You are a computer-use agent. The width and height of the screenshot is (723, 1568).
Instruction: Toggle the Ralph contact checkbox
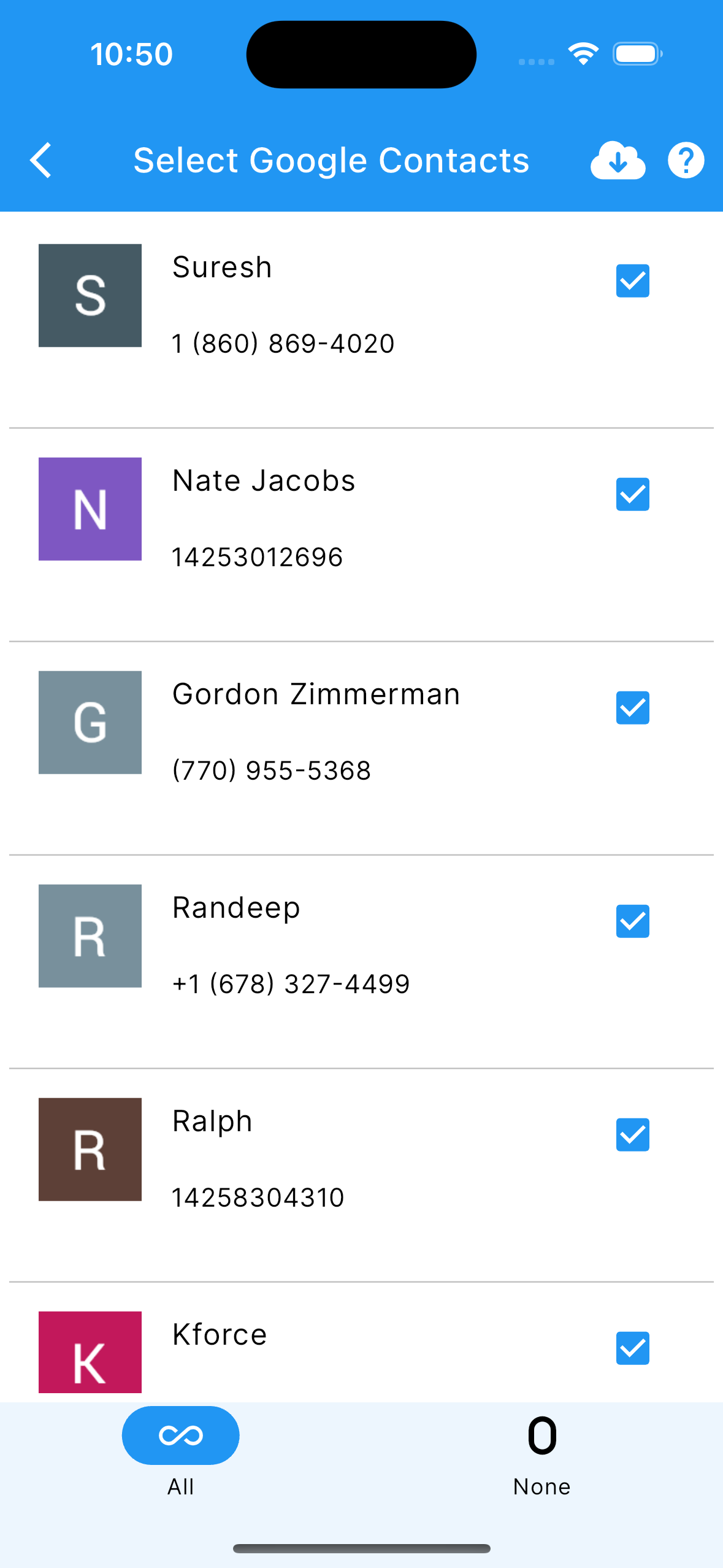click(x=633, y=1135)
